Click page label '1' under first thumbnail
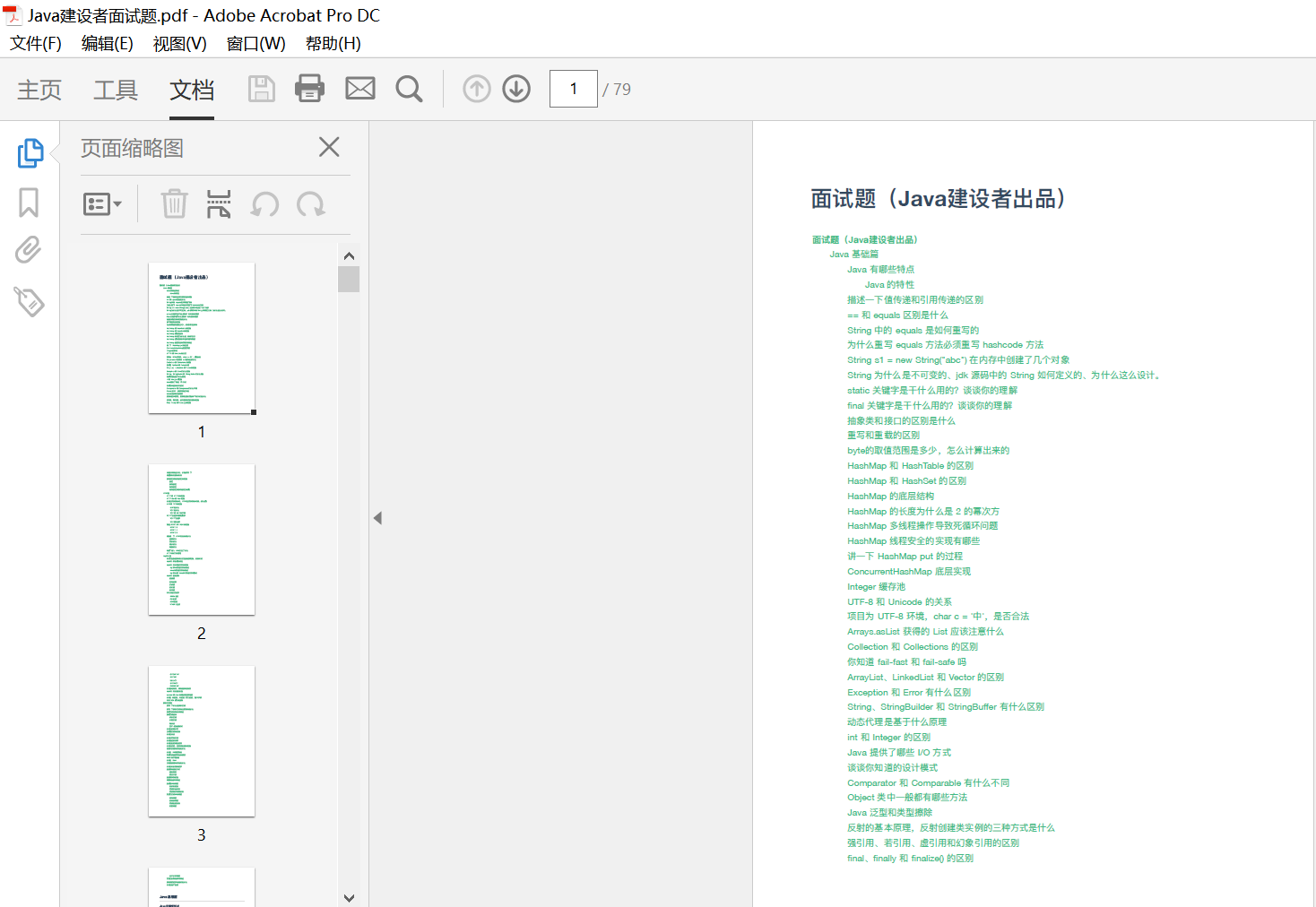 202,432
